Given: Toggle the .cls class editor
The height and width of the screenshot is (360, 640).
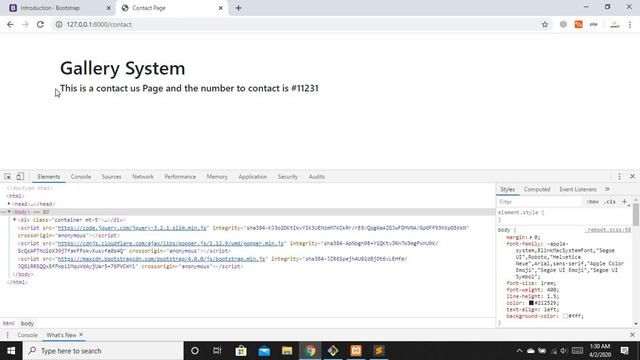Looking at the screenshot, I should (610, 202).
